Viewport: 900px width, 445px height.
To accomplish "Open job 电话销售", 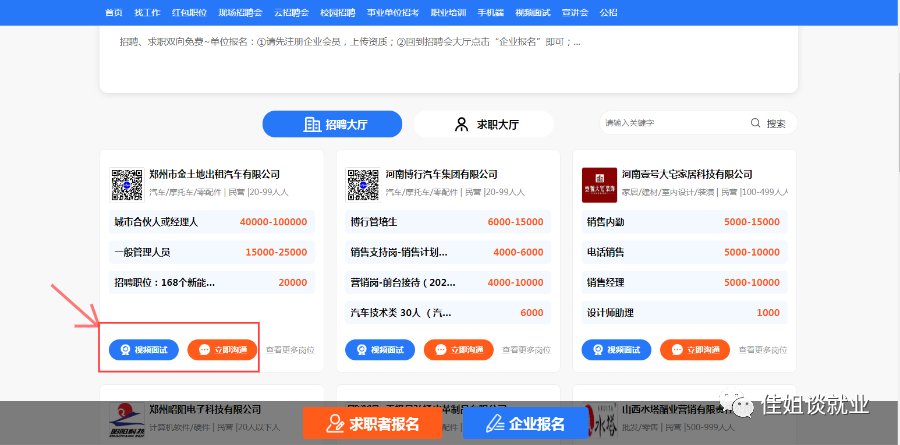I will (x=685, y=252).
